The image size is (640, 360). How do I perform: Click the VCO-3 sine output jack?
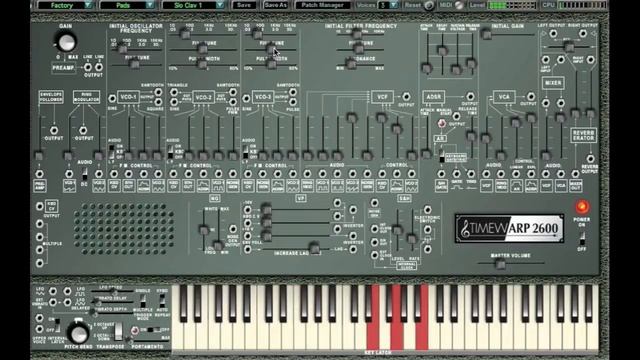(246, 98)
